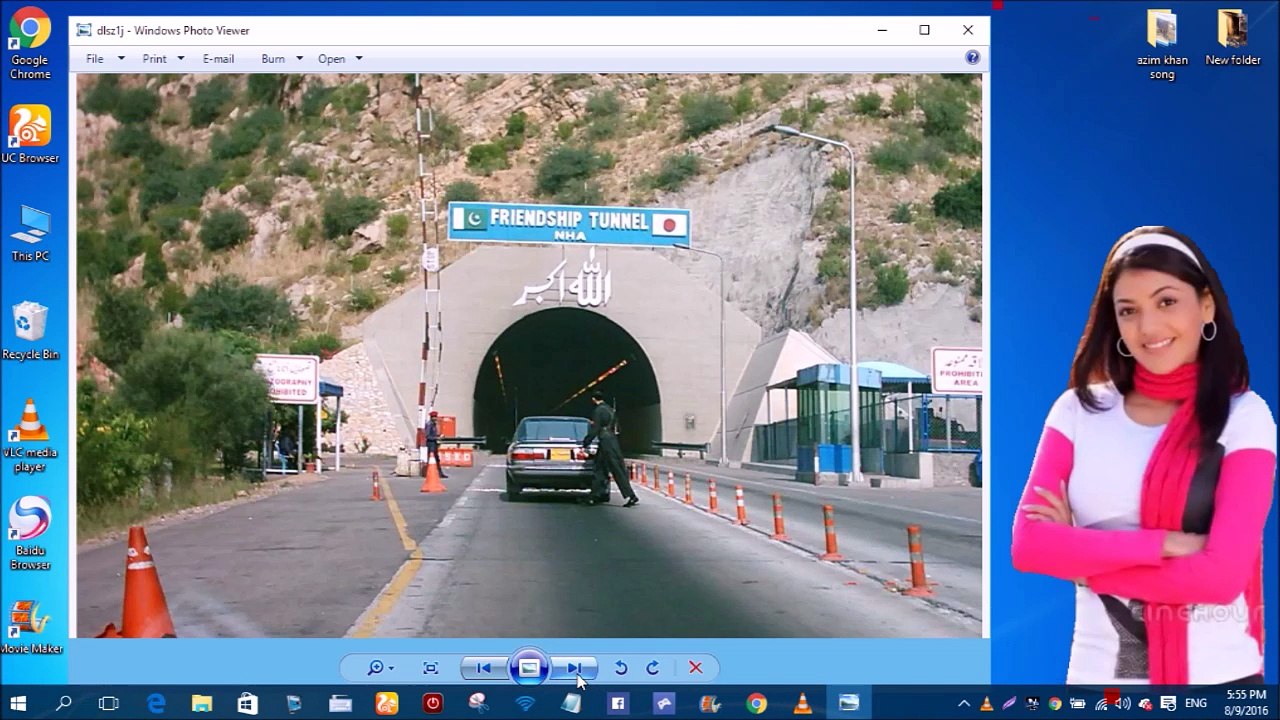Open Google Chrome from the taskbar
1280x720 pixels.
point(757,703)
